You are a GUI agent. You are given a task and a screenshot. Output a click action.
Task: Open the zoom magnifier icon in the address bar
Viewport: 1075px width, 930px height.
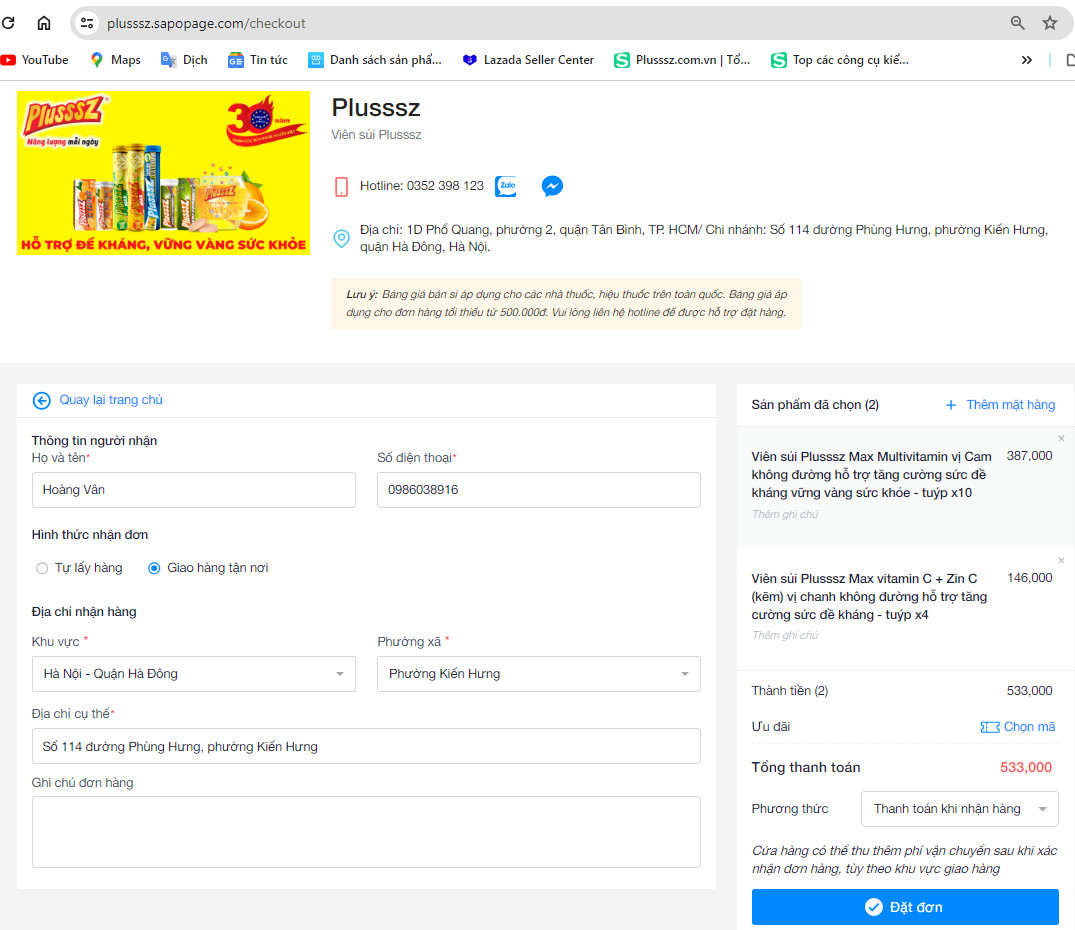tap(1017, 23)
